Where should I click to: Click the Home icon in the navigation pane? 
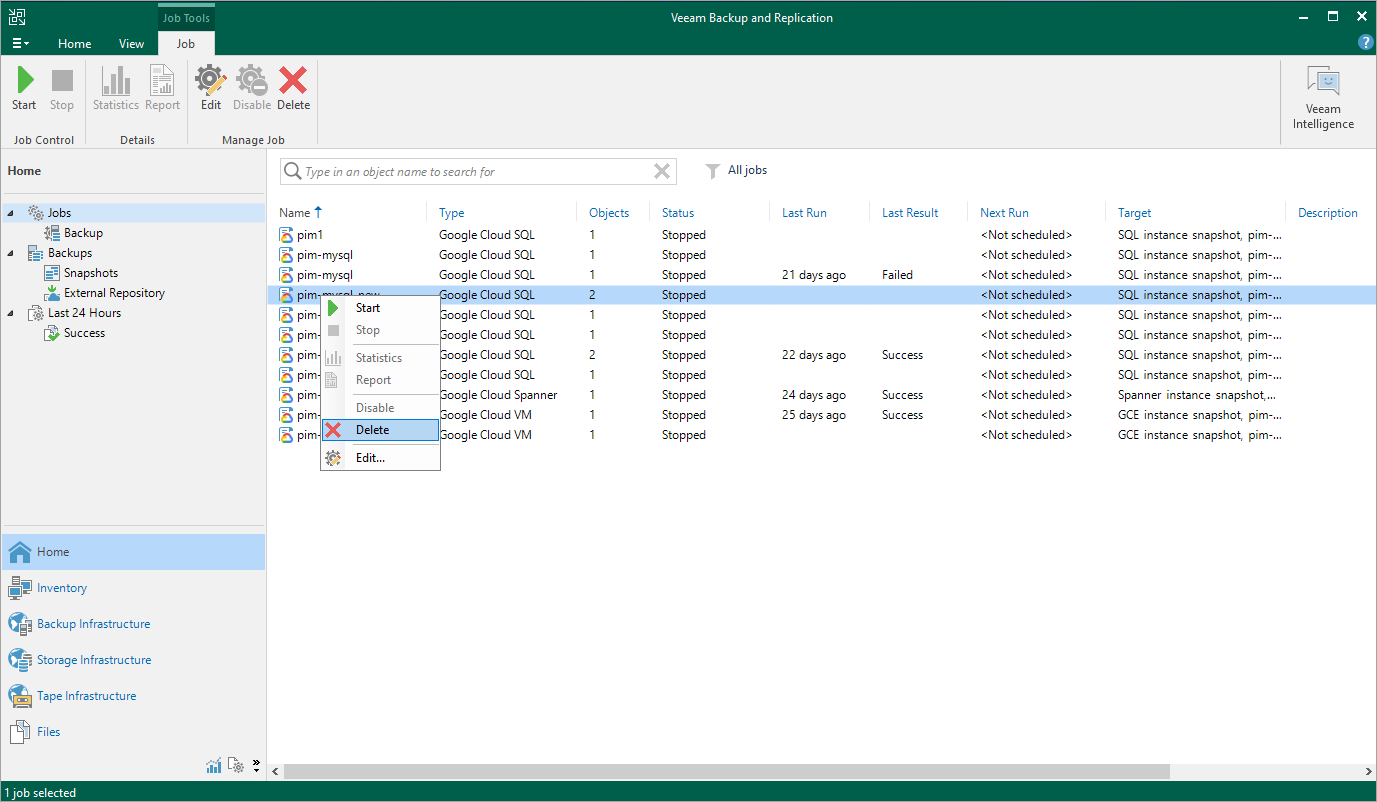click(20, 552)
